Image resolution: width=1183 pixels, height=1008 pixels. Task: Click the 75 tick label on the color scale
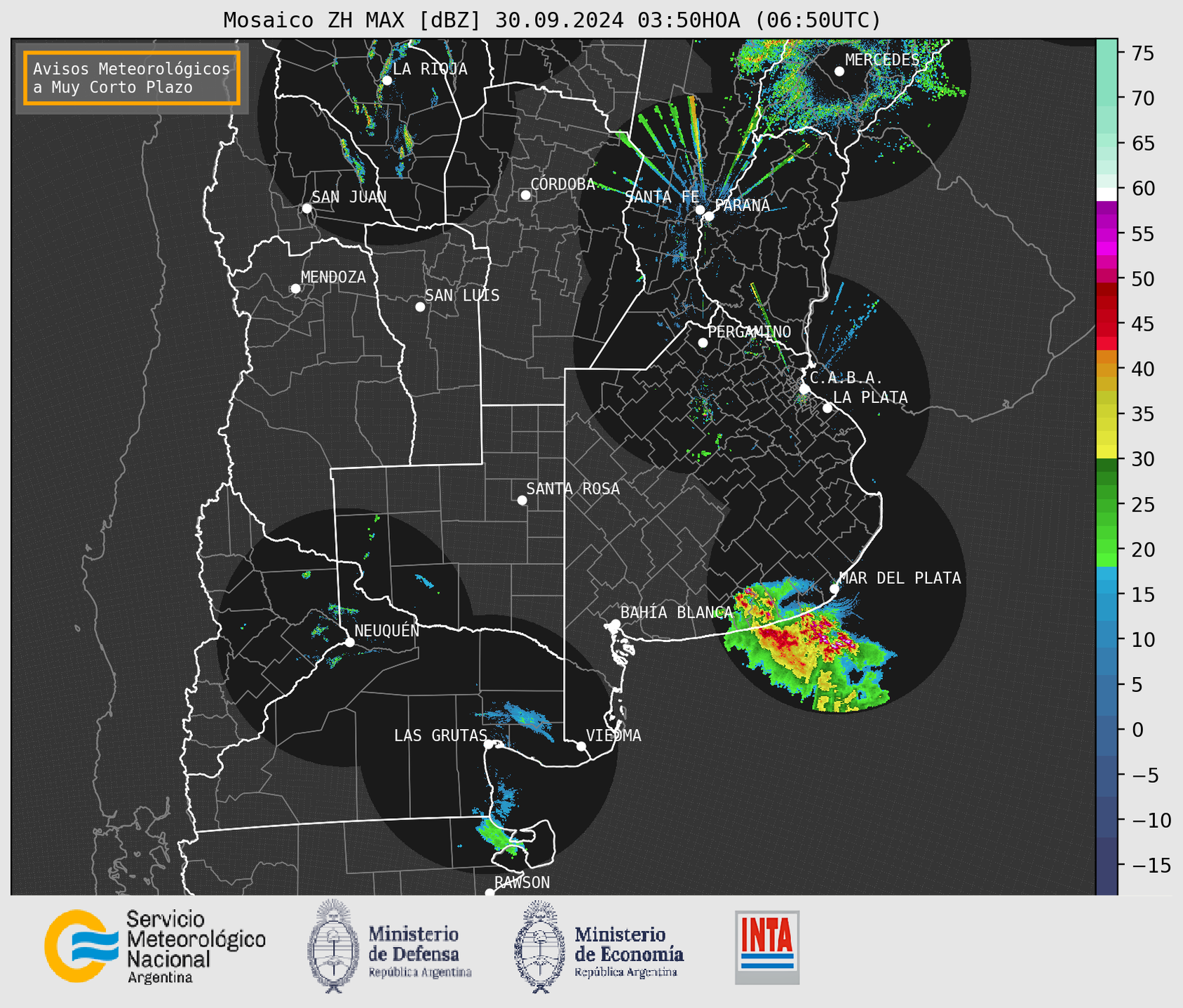[1142, 53]
